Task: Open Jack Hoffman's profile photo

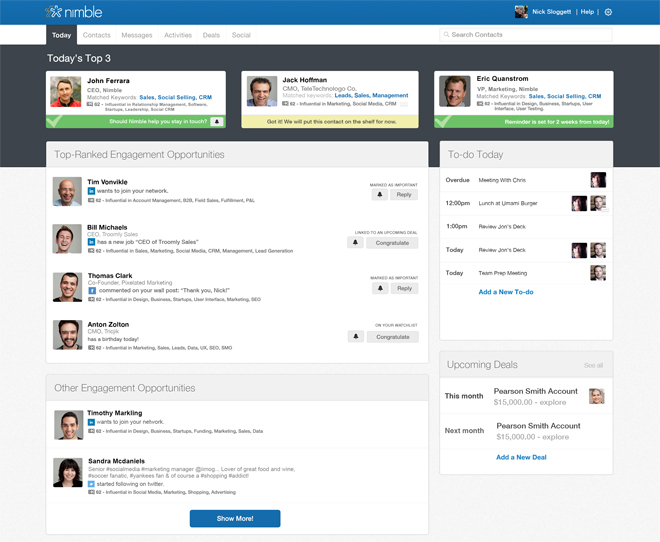Action: [x=262, y=91]
